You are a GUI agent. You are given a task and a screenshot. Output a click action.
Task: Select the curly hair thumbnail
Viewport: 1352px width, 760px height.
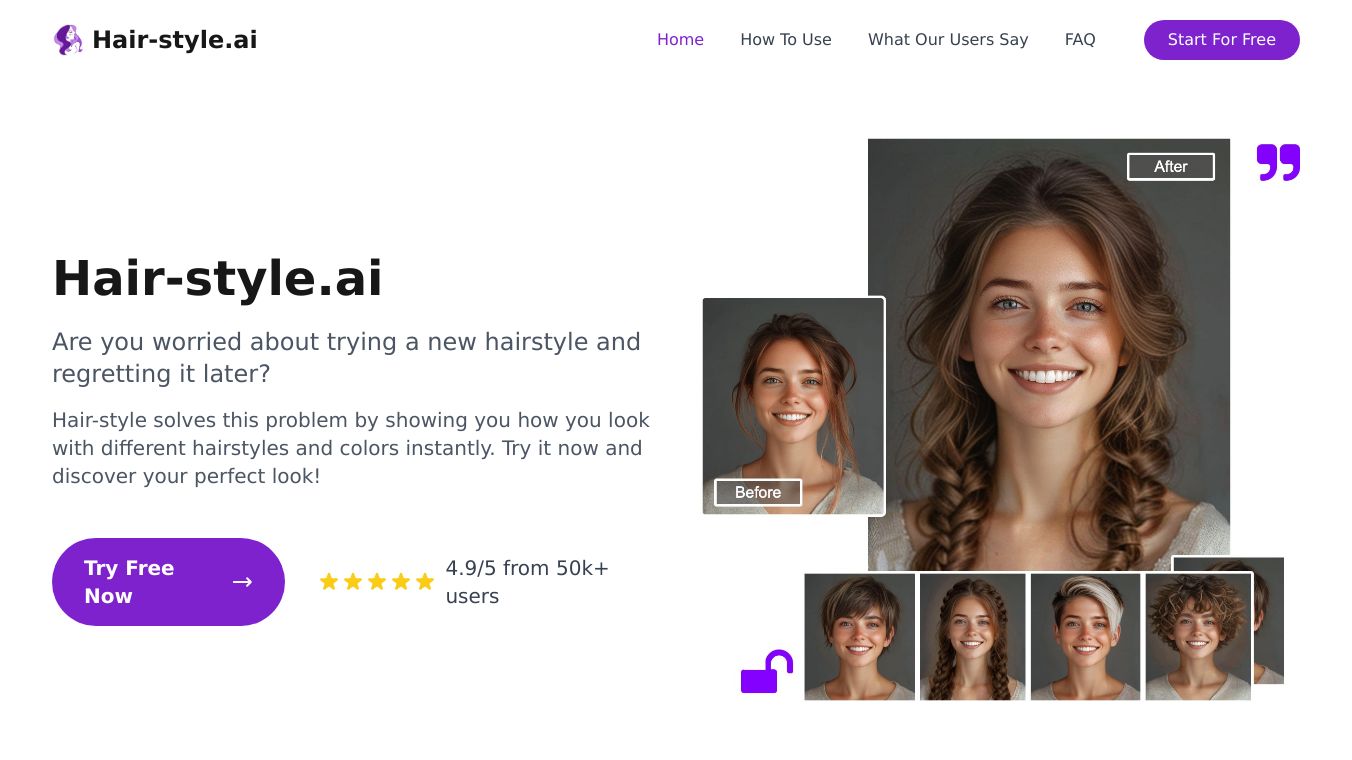point(1198,636)
